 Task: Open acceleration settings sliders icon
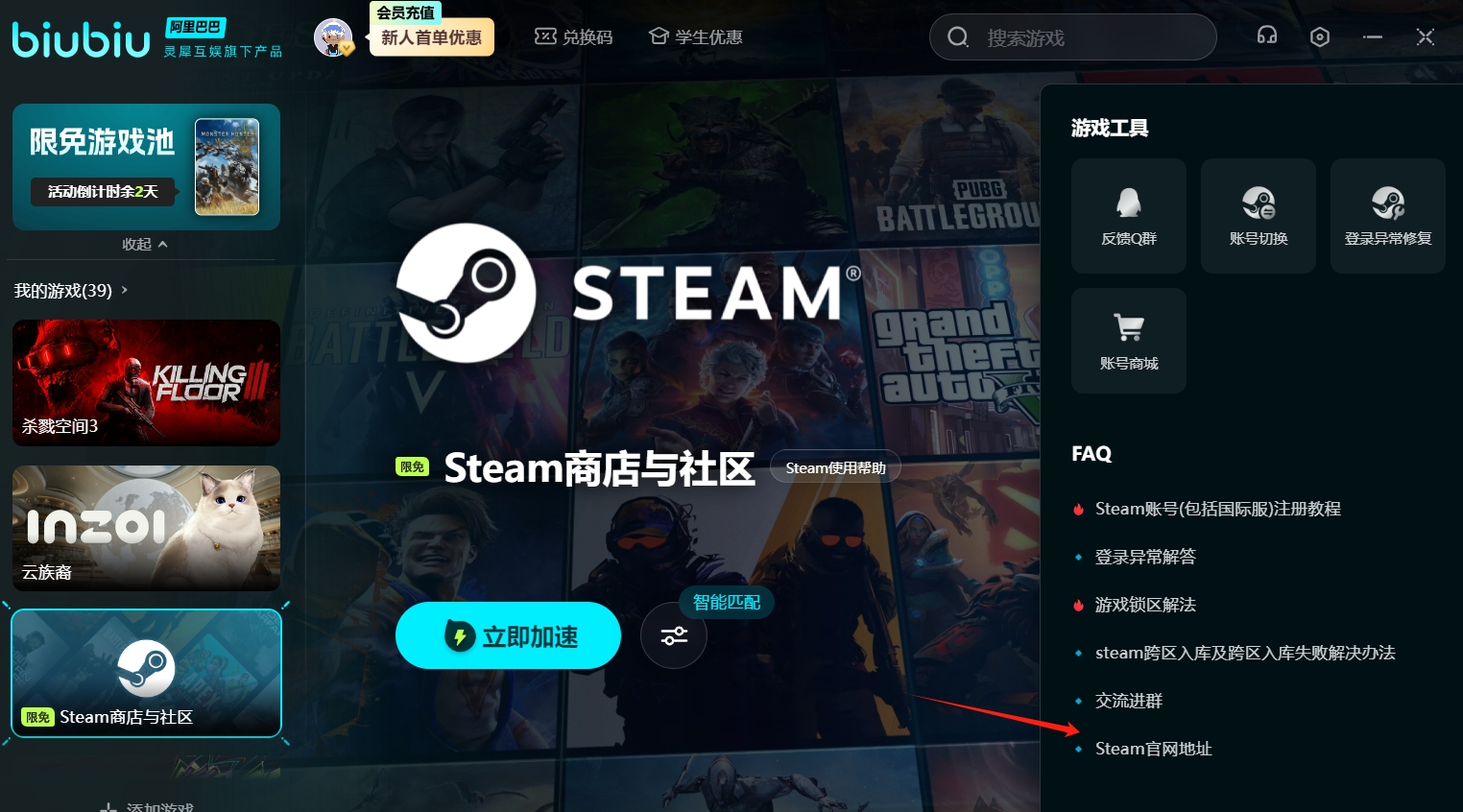674,635
